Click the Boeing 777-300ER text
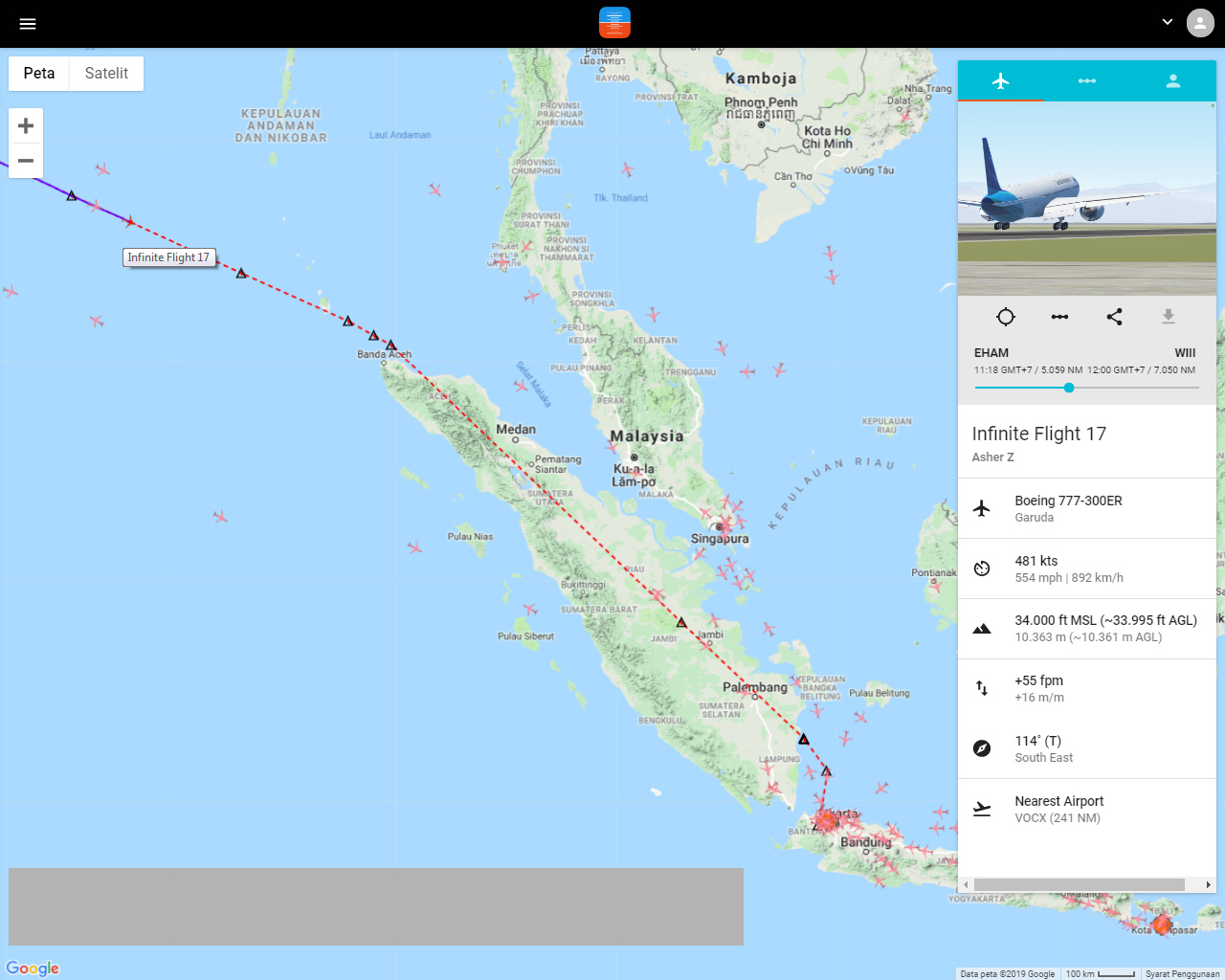The image size is (1225, 980). coord(1068,501)
